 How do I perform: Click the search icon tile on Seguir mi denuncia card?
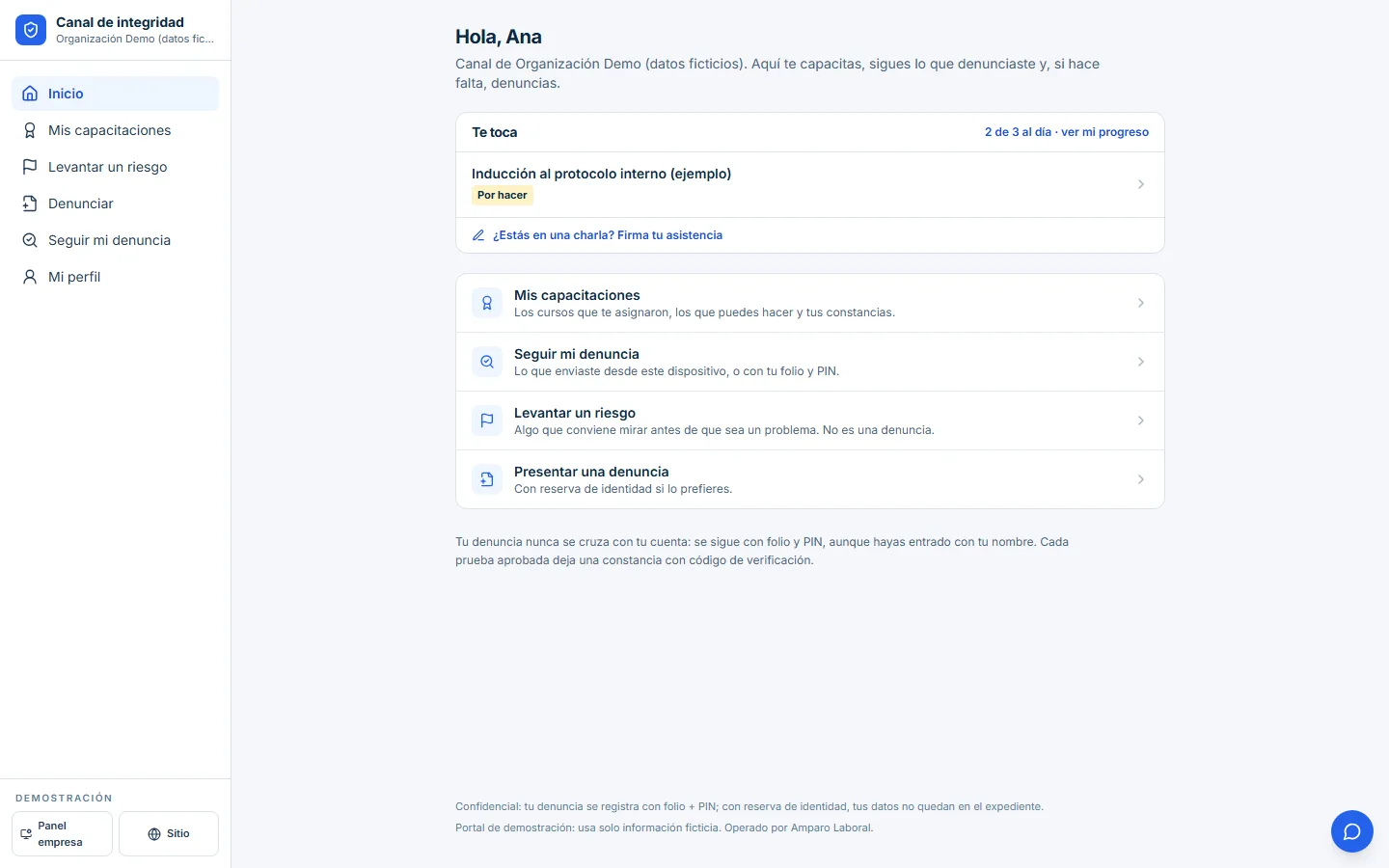pyautogui.click(x=487, y=362)
